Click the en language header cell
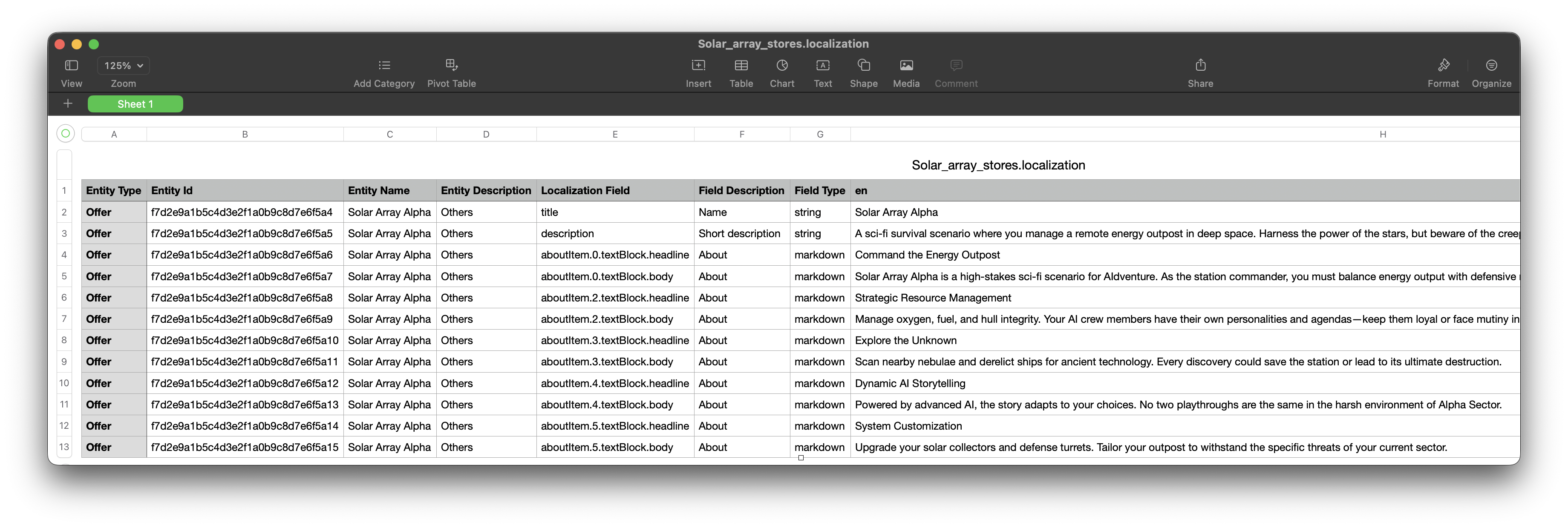The width and height of the screenshot is (1568, 528). tap(1185, 190)
